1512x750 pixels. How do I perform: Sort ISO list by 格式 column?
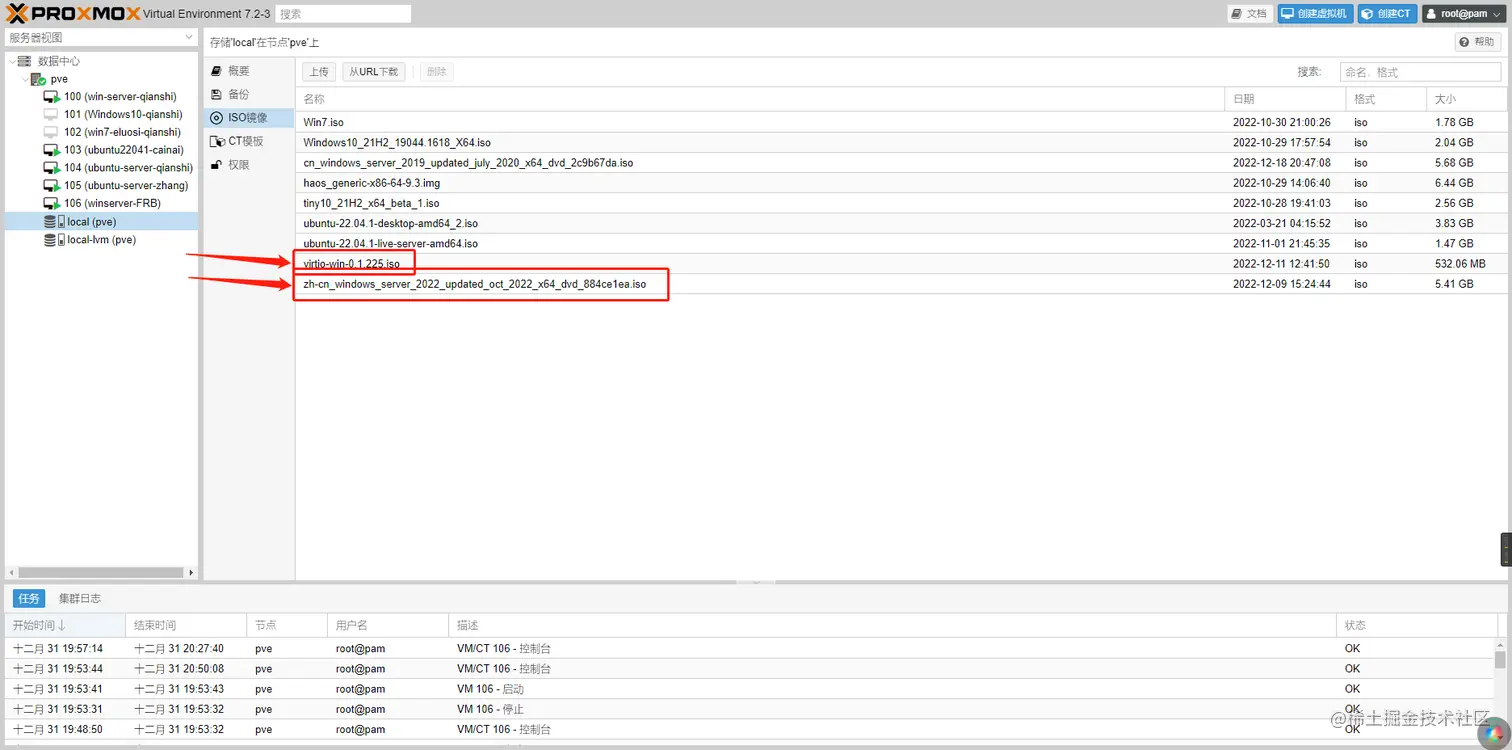pos(1386,99)
